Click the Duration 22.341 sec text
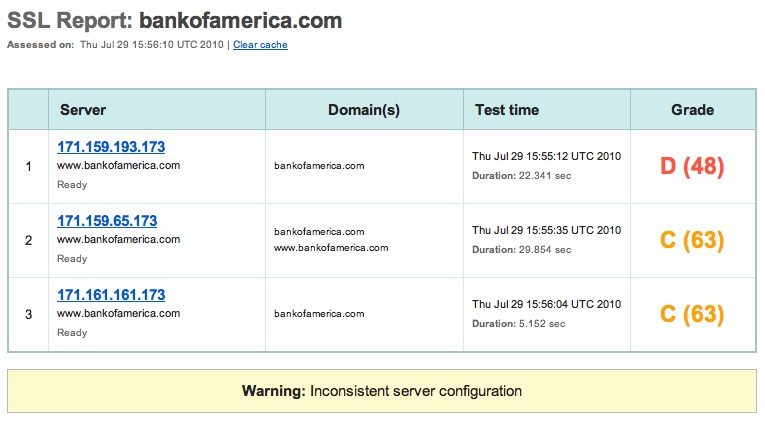Screen dimensions: 765x423 pyautogui.click(x=519, y=176)
